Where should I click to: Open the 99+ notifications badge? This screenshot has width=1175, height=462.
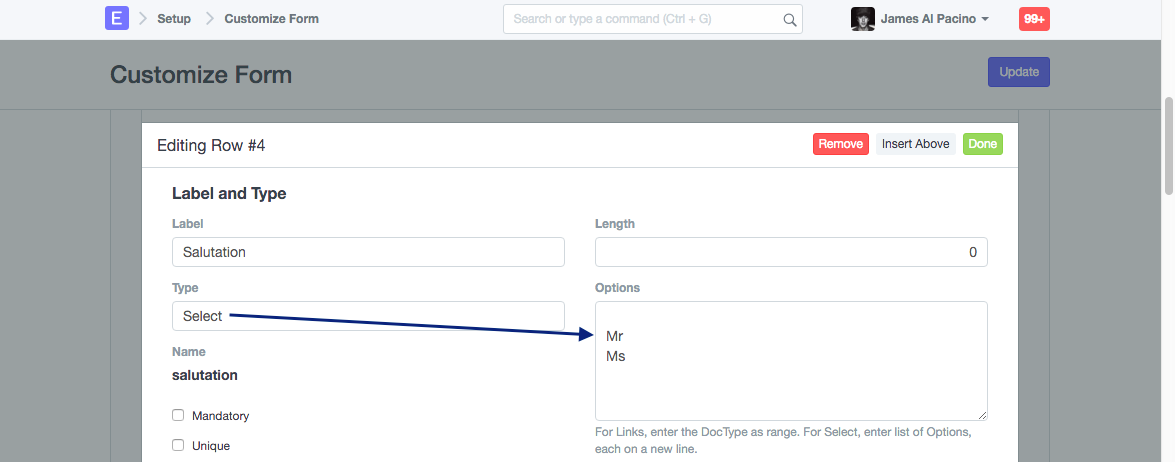click(x=1034, y=19)
